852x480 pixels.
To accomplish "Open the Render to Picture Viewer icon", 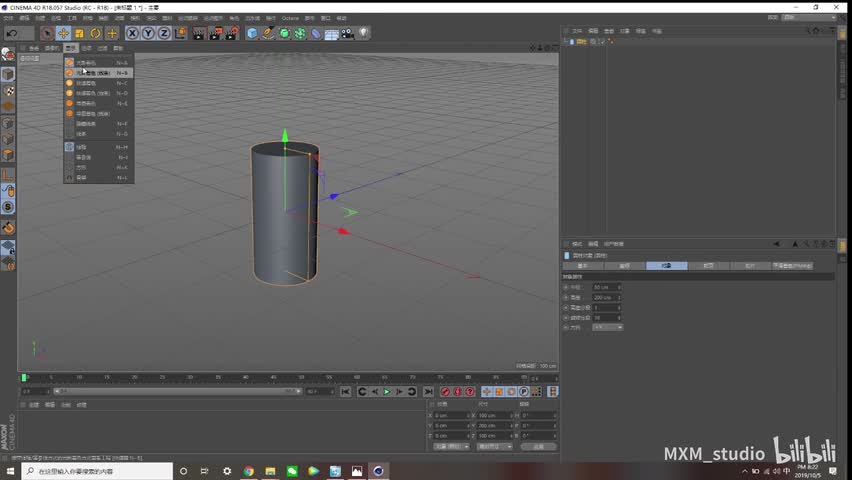I will tap(214, 33).
